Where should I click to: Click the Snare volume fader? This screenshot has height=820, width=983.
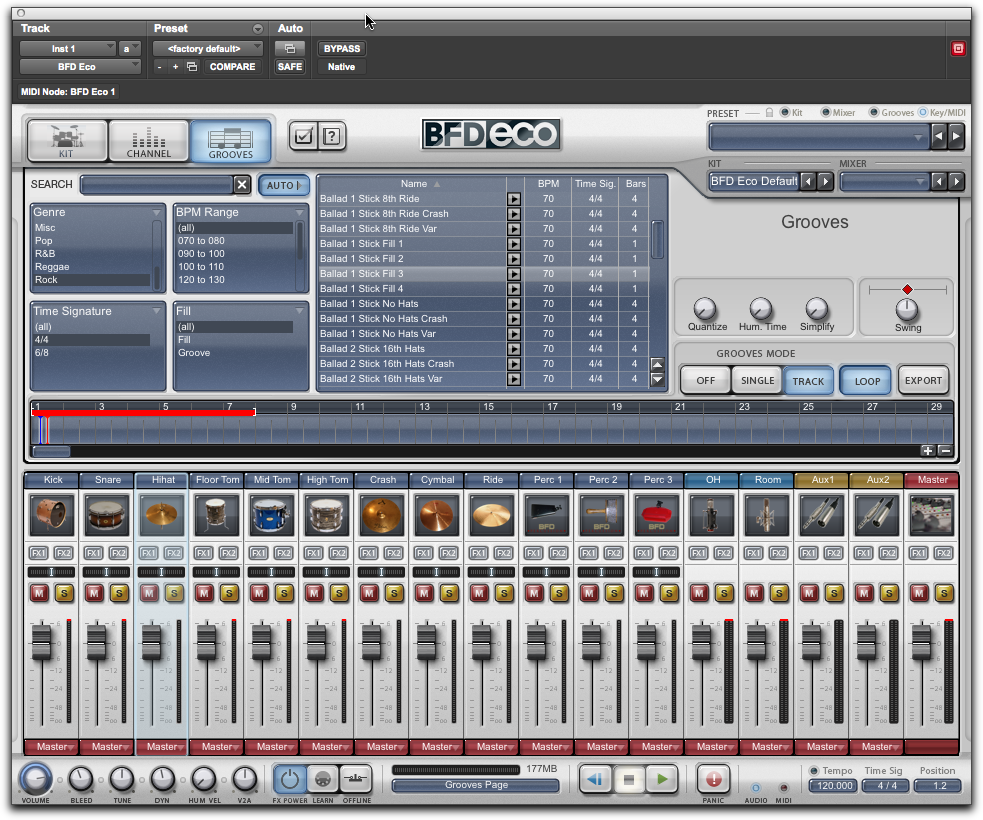pos(97,643)
